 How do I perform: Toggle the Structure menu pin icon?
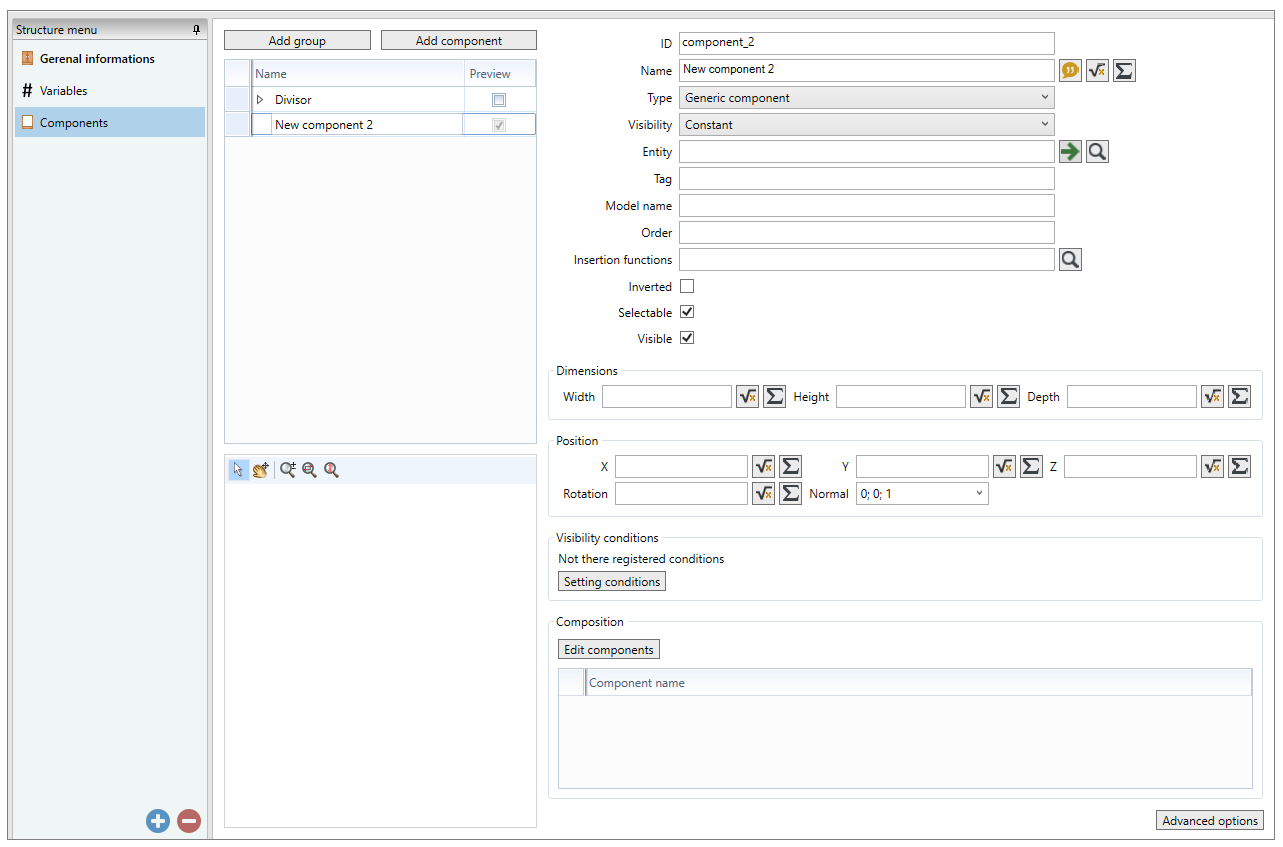click(197, 30)
